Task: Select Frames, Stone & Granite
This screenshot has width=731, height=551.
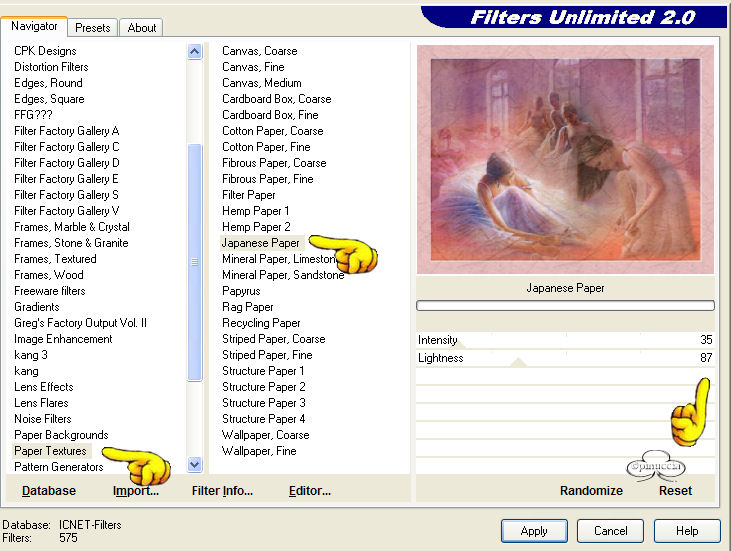Action: point(71,242)
